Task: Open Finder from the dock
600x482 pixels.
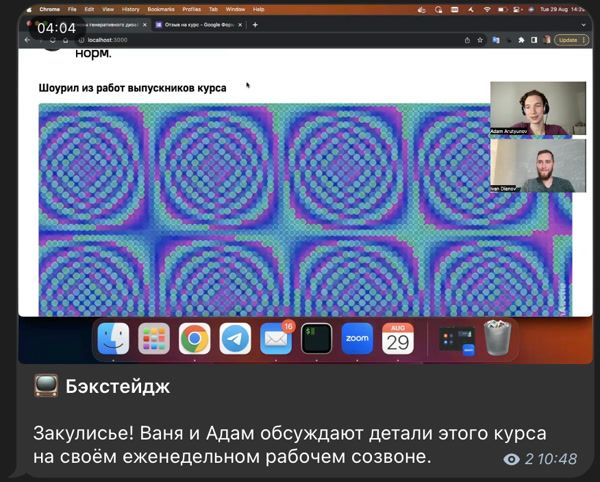Action: point(113,340)
